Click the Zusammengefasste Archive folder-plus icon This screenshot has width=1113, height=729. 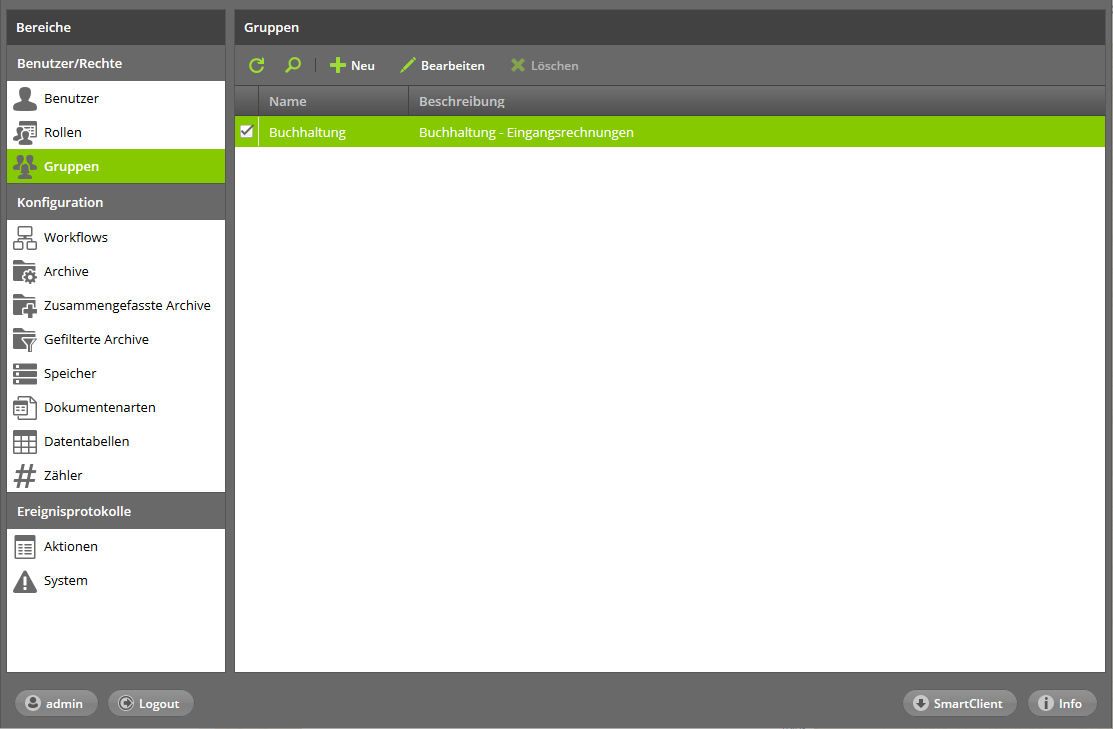(x=25, y=306)
